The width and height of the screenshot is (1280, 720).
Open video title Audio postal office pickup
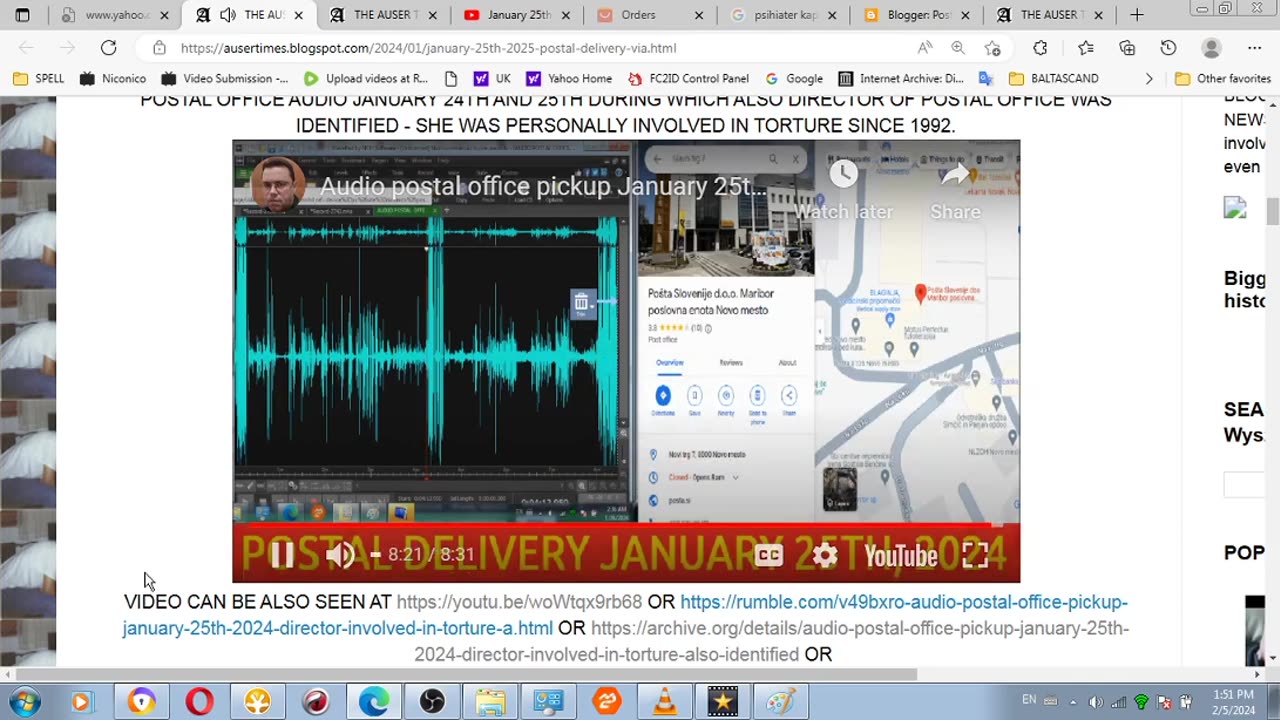[x=543, y=187]
